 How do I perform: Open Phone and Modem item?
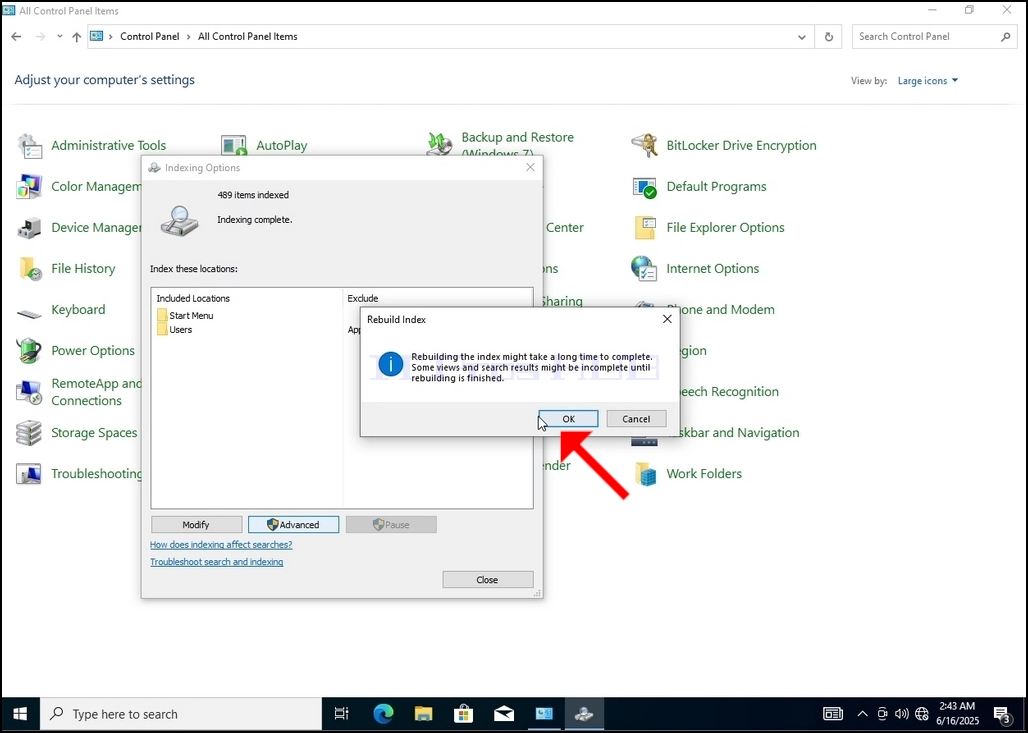click(720, 309)
